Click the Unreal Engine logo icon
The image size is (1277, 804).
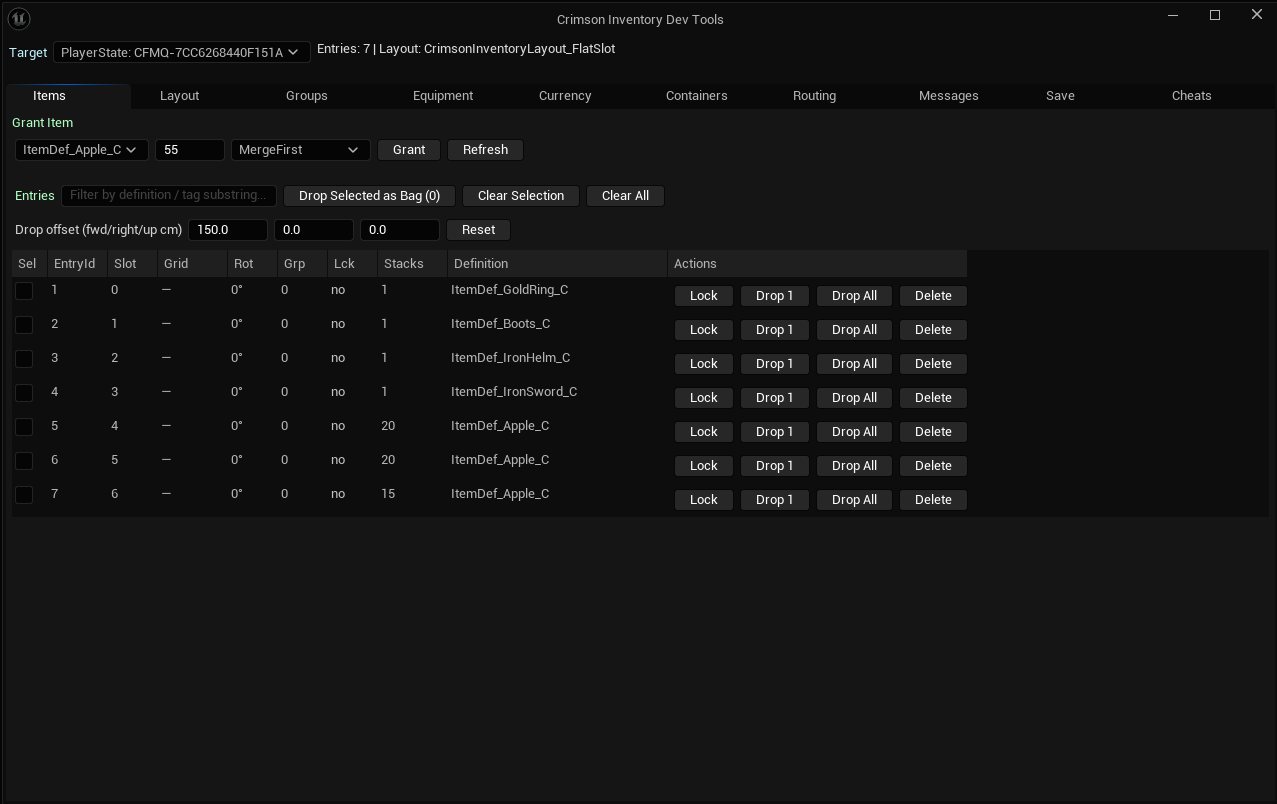pyautogui.click(x=18, y=18)
